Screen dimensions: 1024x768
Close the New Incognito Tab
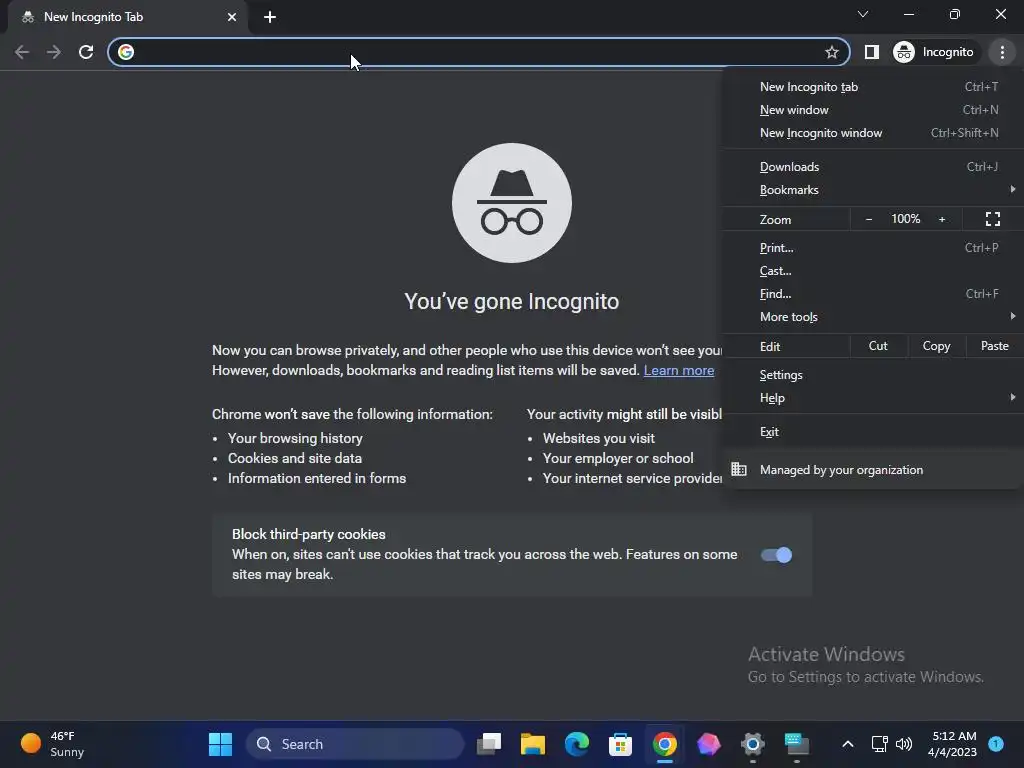click(232, 17)
